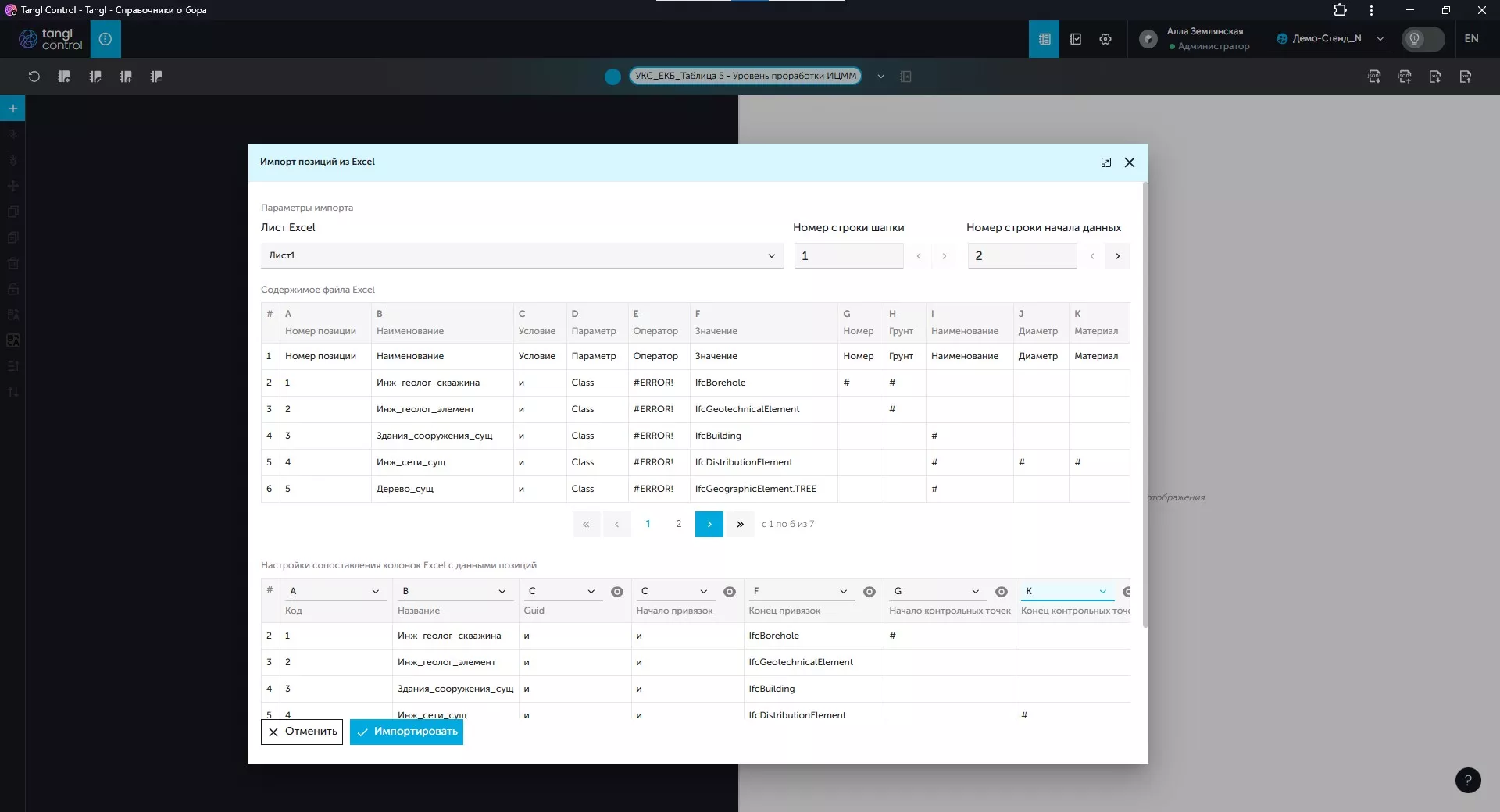The image size is (1500, 812).
Task: Click the Импортировать button
Action: [x=406, y=732]
